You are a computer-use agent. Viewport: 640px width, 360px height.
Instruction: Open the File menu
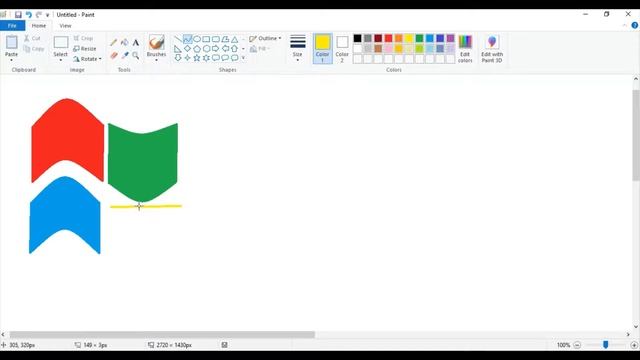pos(12,26)
